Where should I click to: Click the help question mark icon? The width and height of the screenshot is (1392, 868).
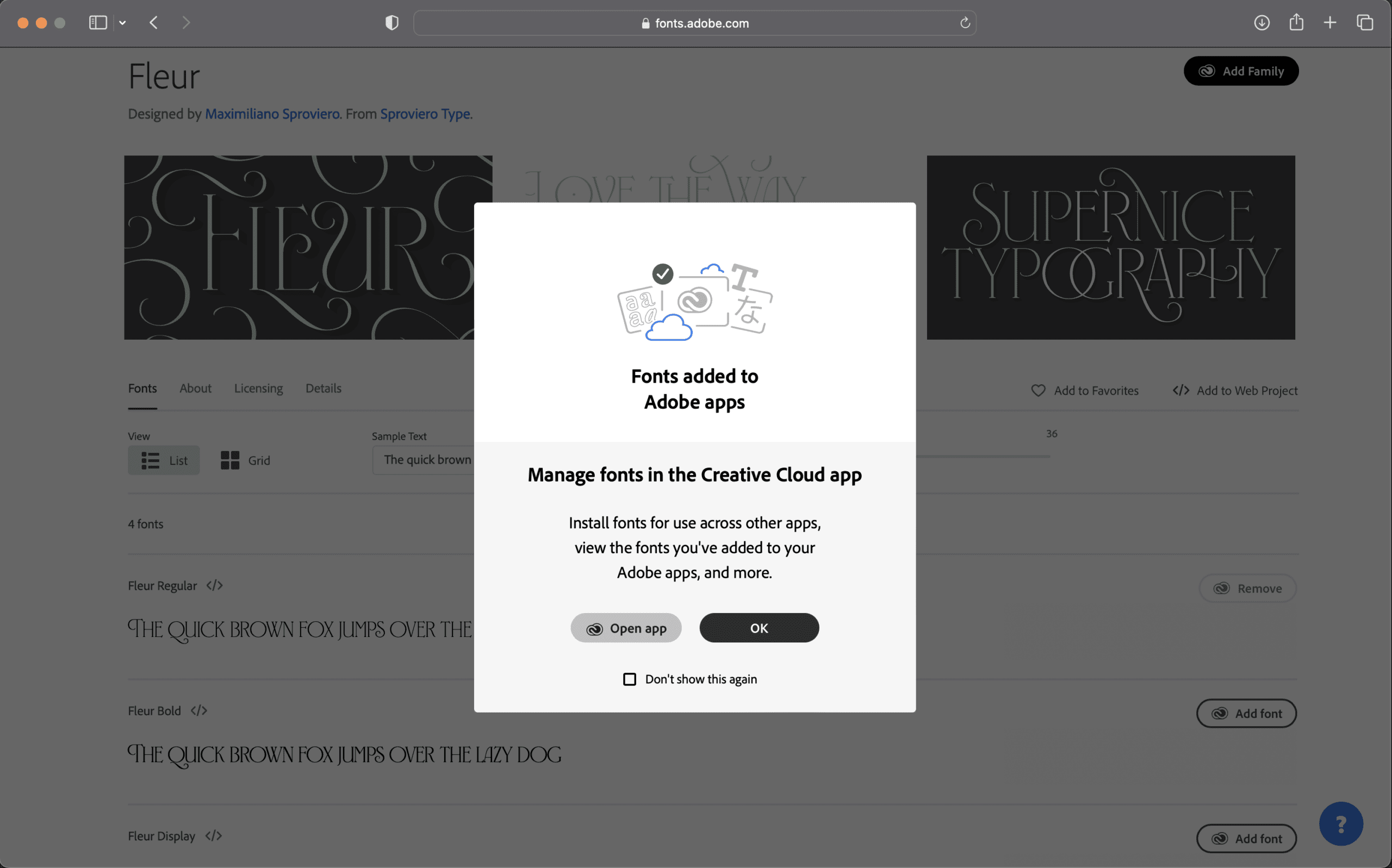click(1341, 824)
